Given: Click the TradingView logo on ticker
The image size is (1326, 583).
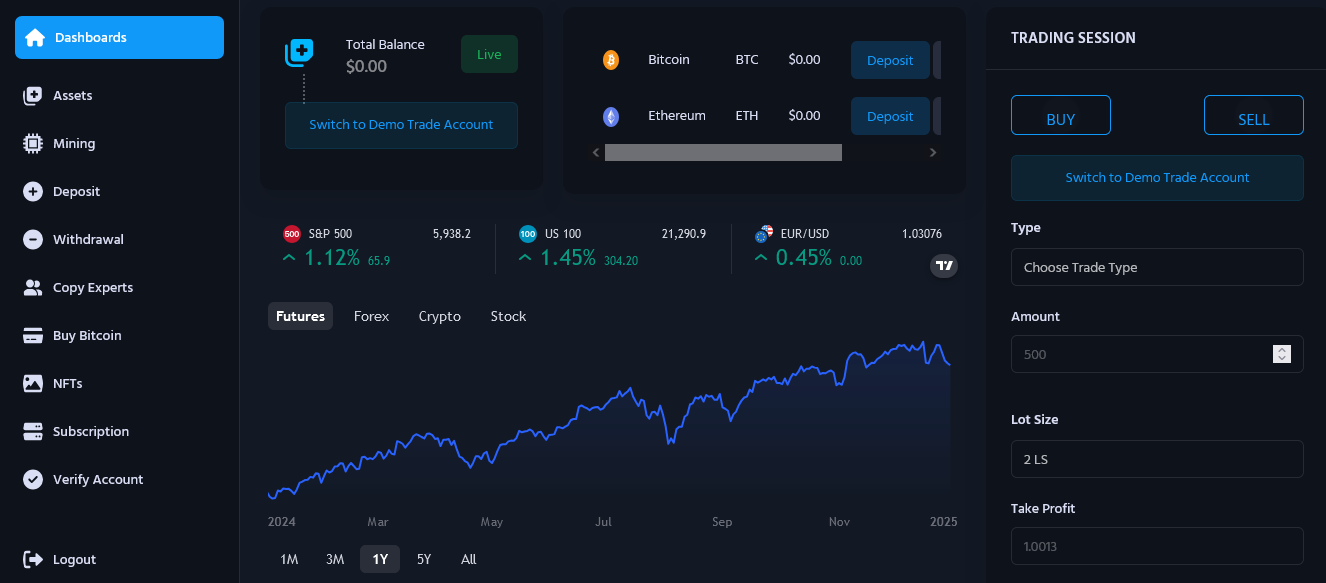Looking at the screenshot, I should 944,266.
